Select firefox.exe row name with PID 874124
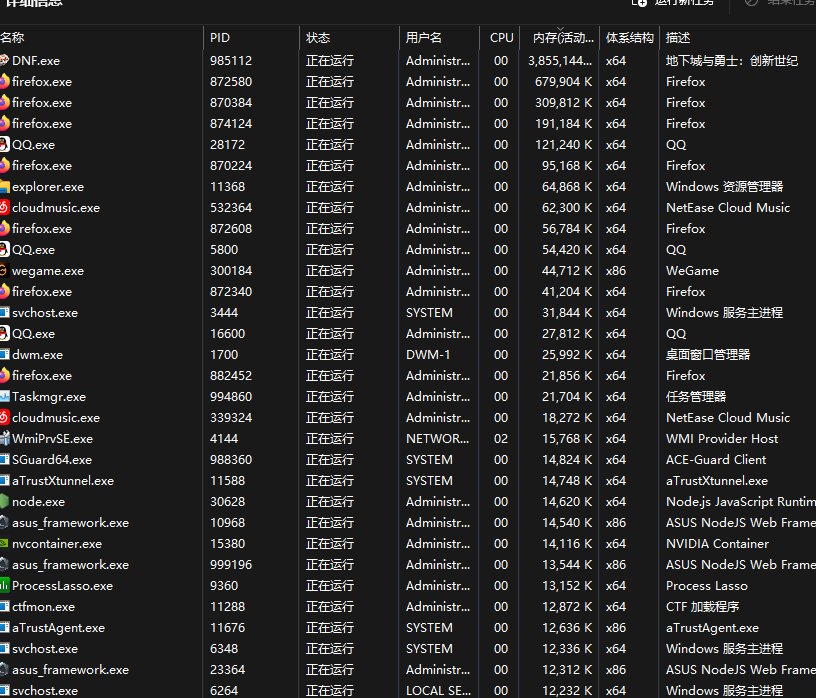 (x=42, y=124)
